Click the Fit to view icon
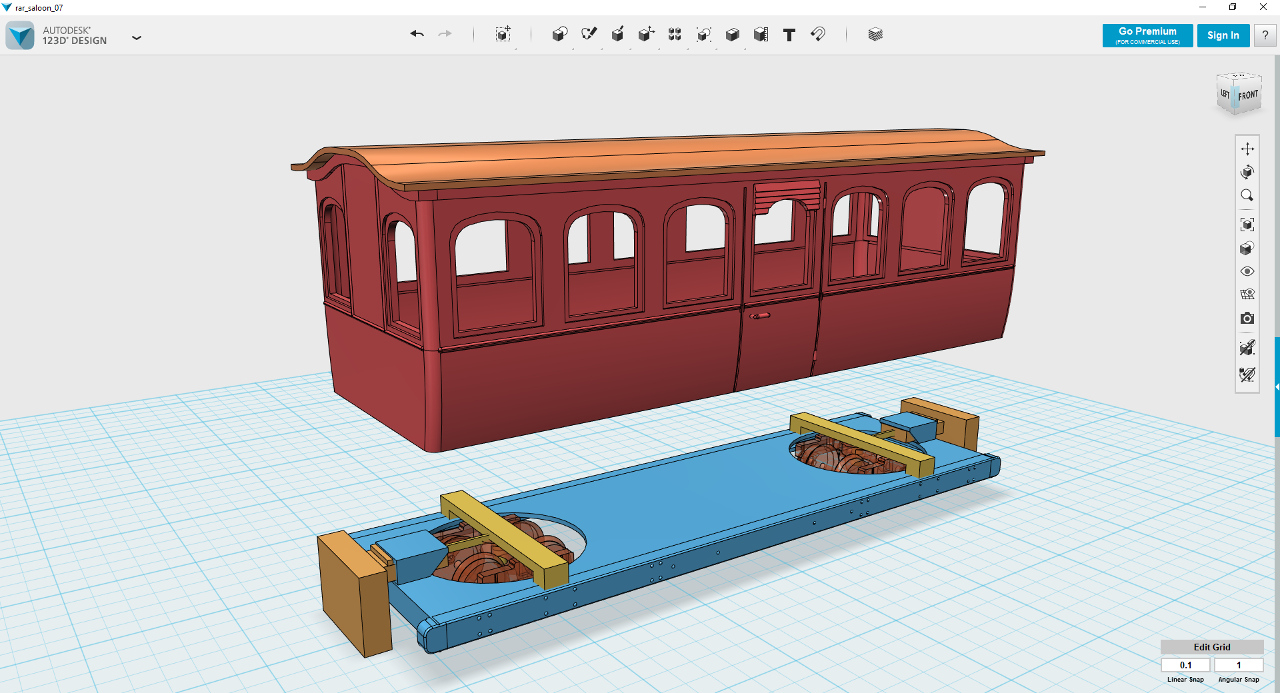This screenshot has height=693, width=1280. 1247,224
